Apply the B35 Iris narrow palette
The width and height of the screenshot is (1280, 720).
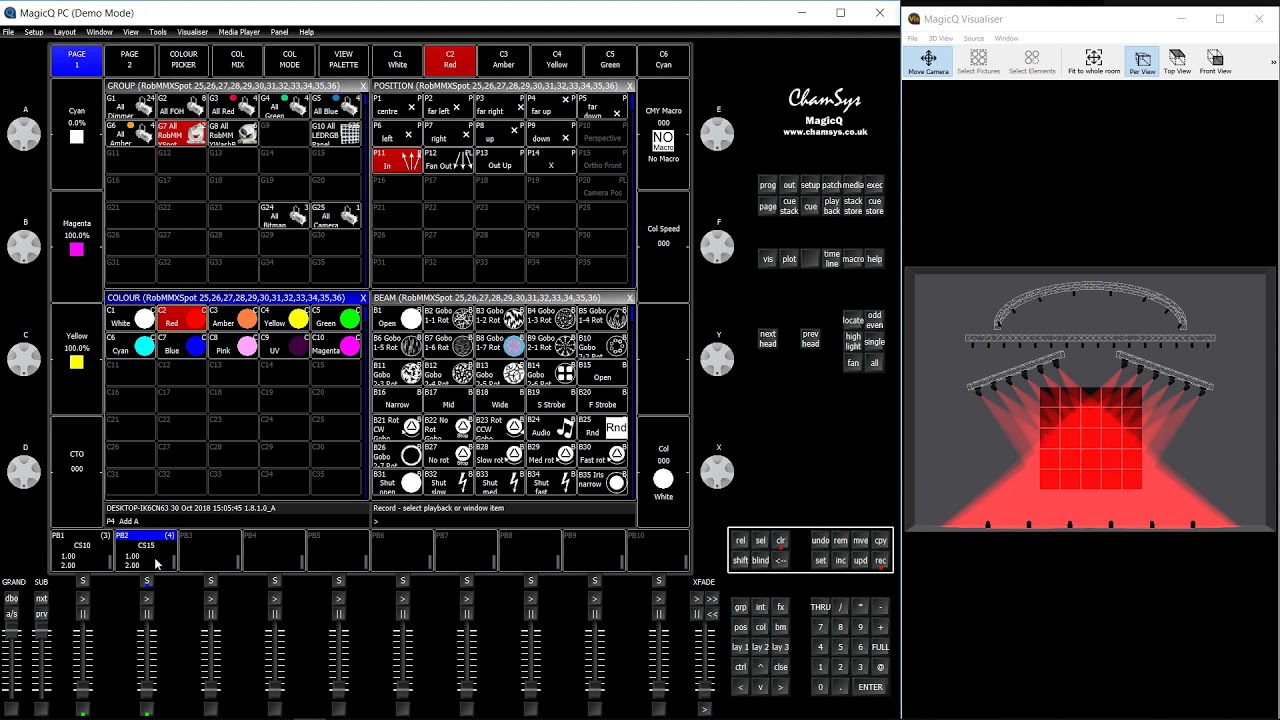[603, 481]
